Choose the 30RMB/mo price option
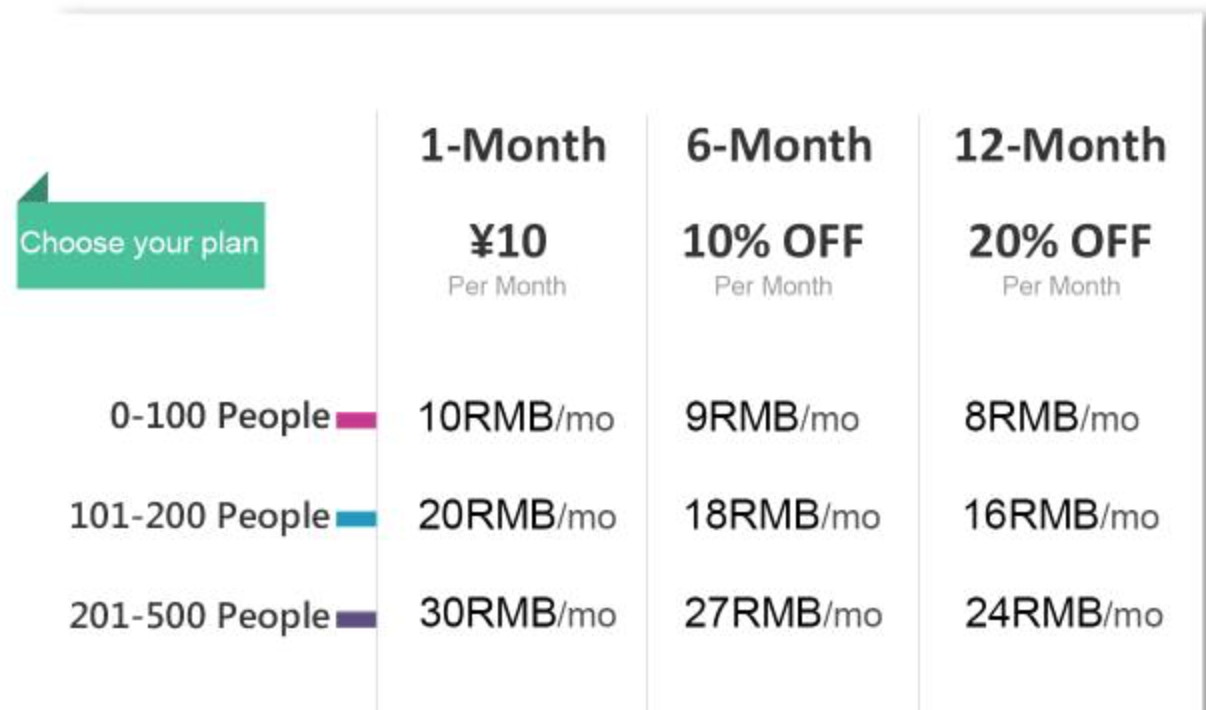Viewport: 1206px width, 710px height. (x=517, y=613)
